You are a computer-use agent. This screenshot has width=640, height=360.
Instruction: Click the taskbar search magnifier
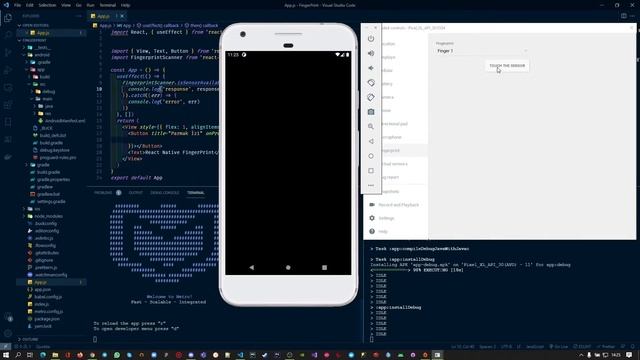click(18, 355)
